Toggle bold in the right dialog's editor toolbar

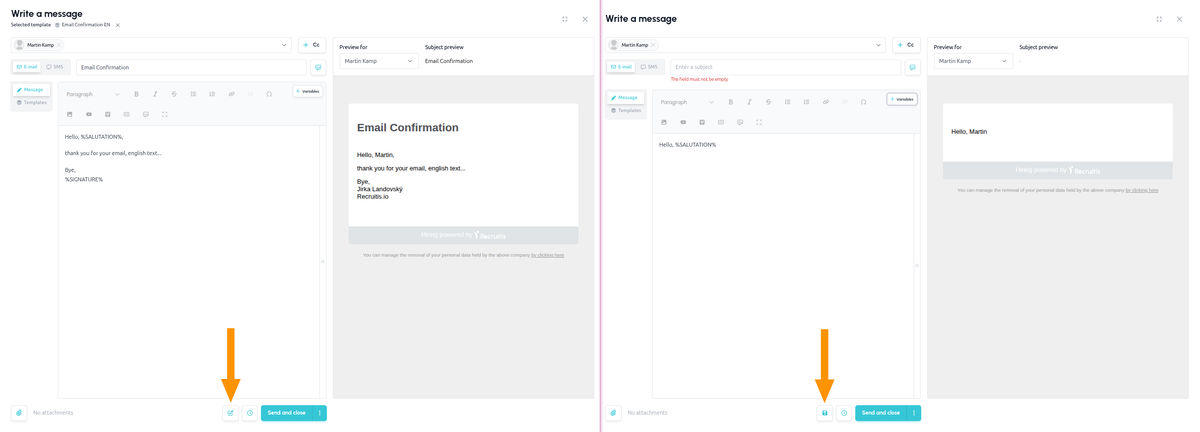(730, 102)
